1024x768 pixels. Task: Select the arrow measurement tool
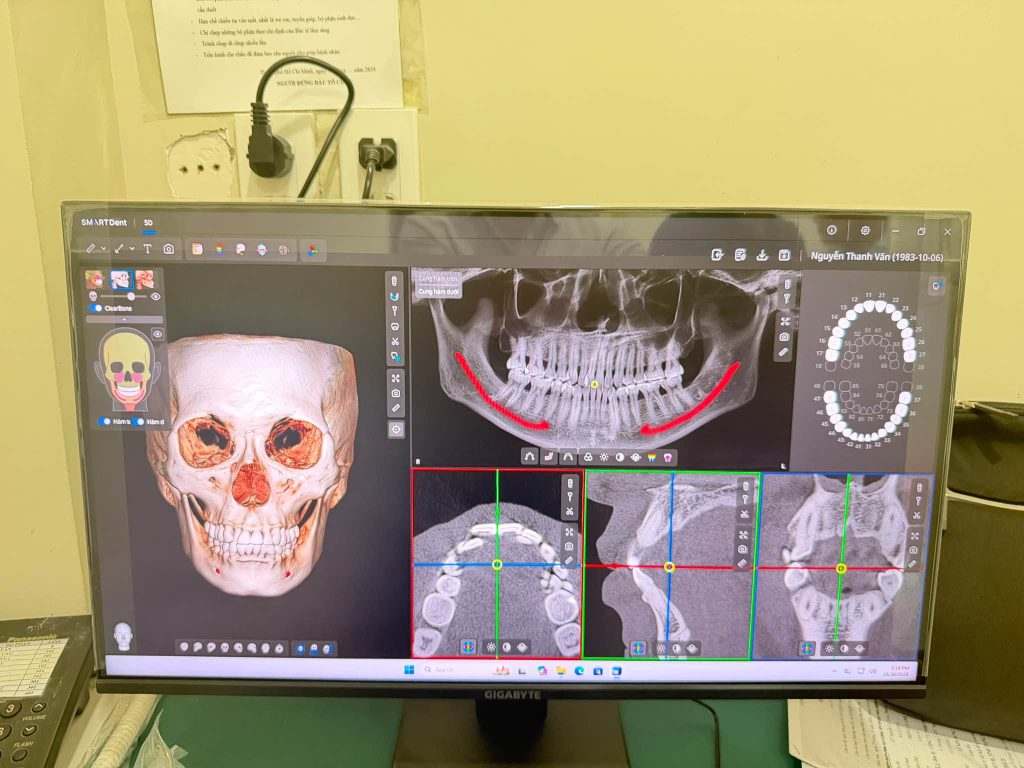(x=119, y=249)
